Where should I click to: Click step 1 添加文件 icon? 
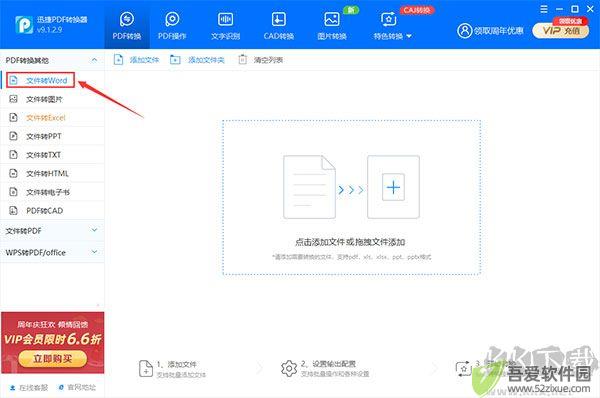click(146, 369)
